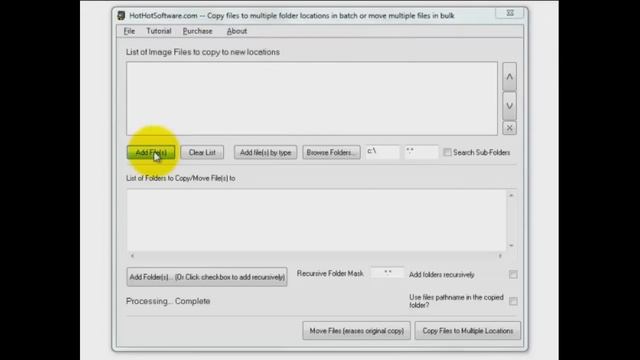Toggle Use files pathname in copied folder
Viewport: 640px width, 360px height.
coord(513,301)
